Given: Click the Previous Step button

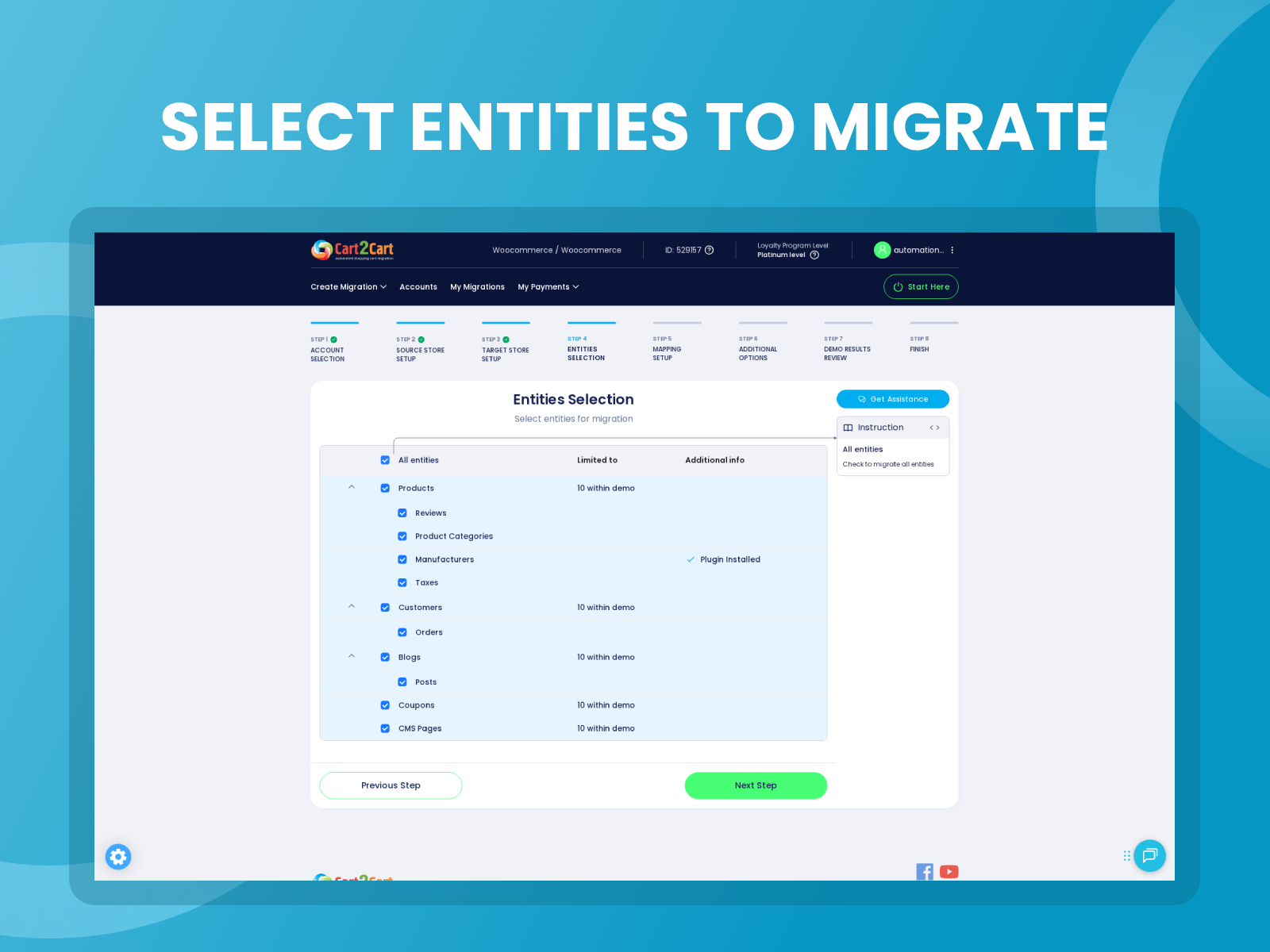Looking at the screenshot, I should coord(391,785).
